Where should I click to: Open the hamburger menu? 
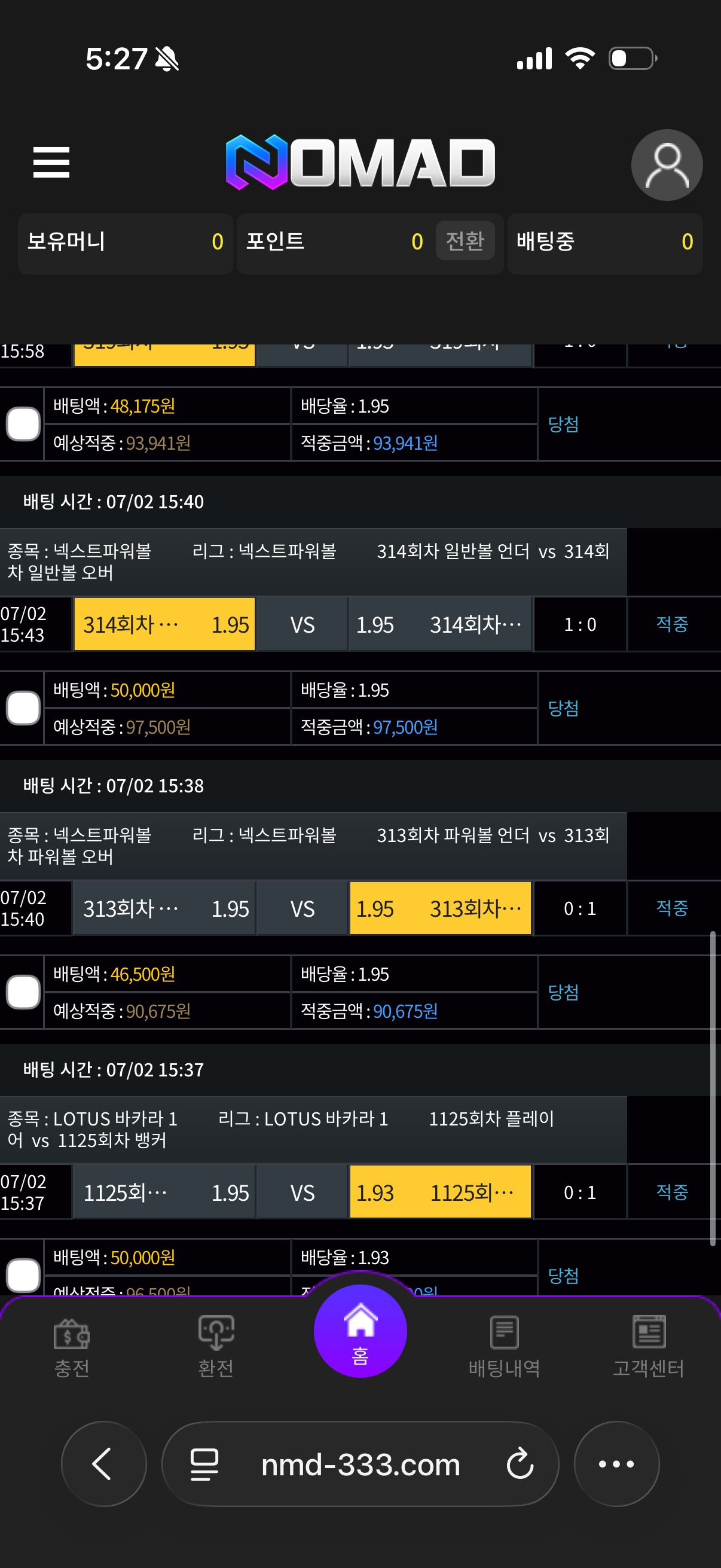coord(51,163)
